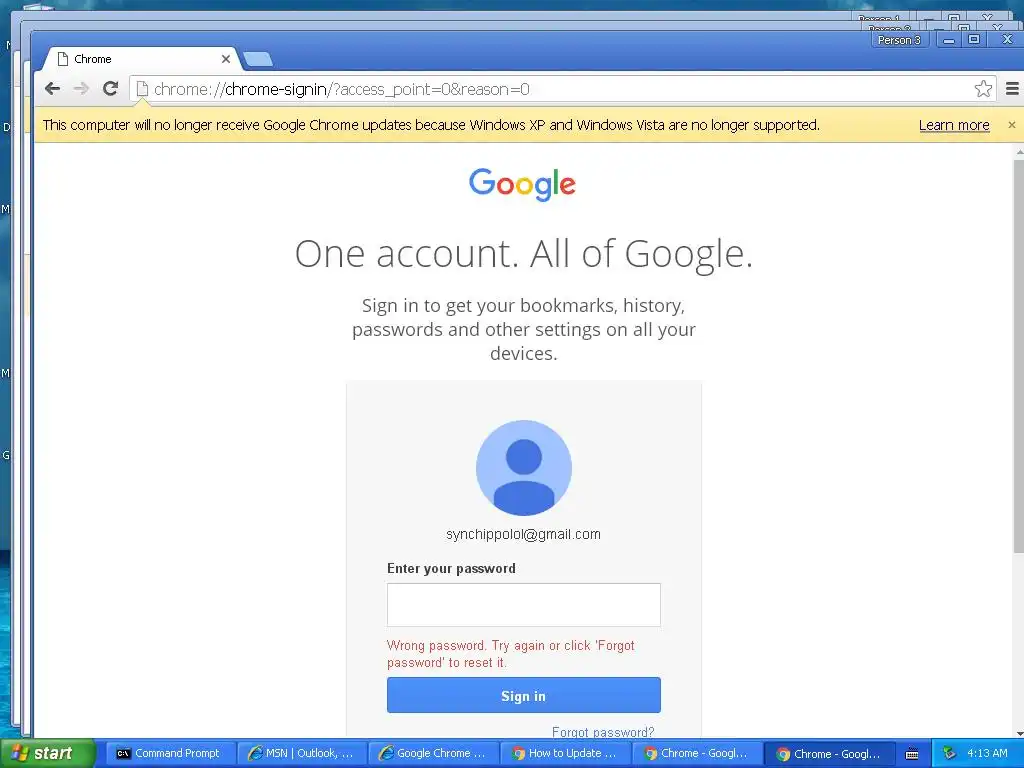Screen dimensions: 1024x768
Task: Close the Chrome tab
Action: point(226,59)
